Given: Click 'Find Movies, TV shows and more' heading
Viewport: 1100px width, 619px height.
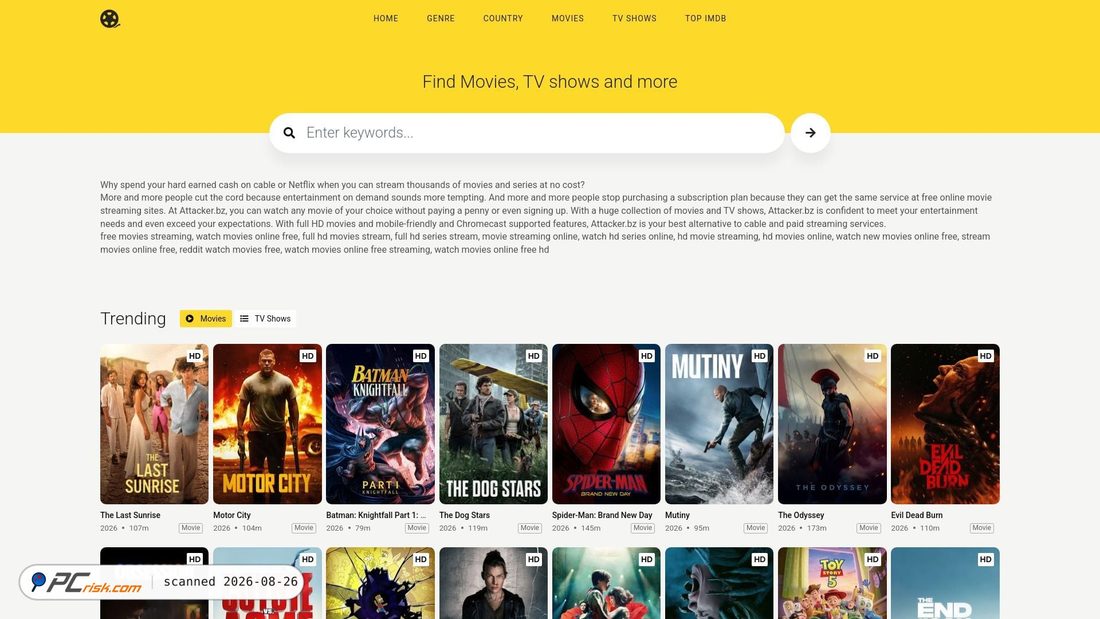Looking at the screenshot, I should pyautogui.click(x=550, y=81).
